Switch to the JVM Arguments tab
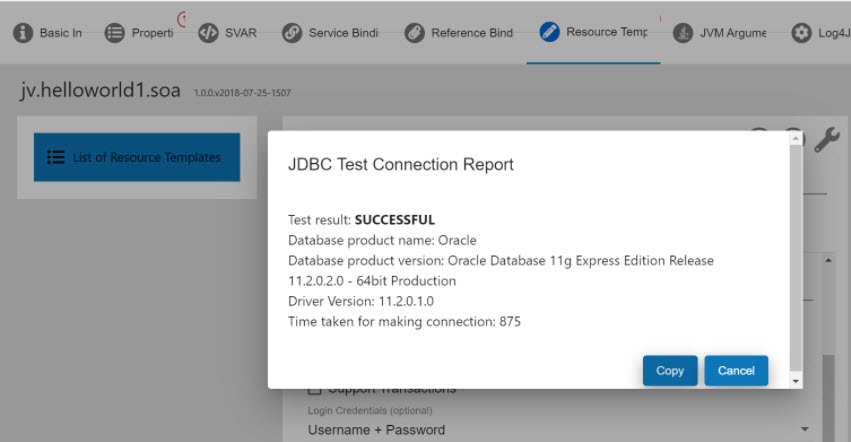 pos(733,33)
